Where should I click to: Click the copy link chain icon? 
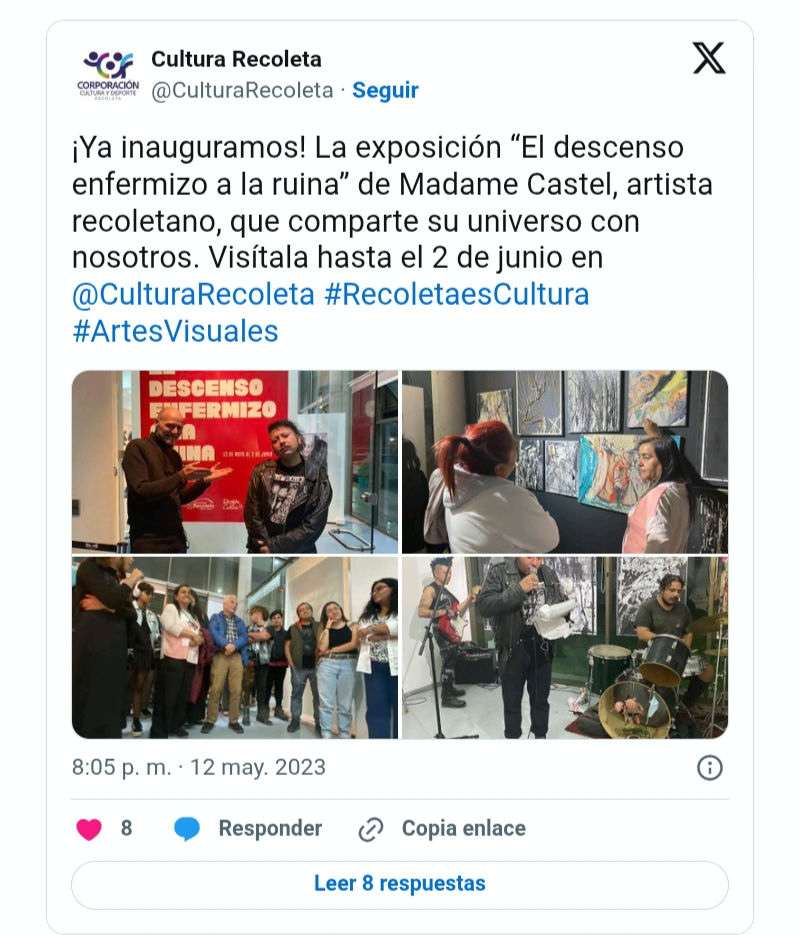click(370, 829)
